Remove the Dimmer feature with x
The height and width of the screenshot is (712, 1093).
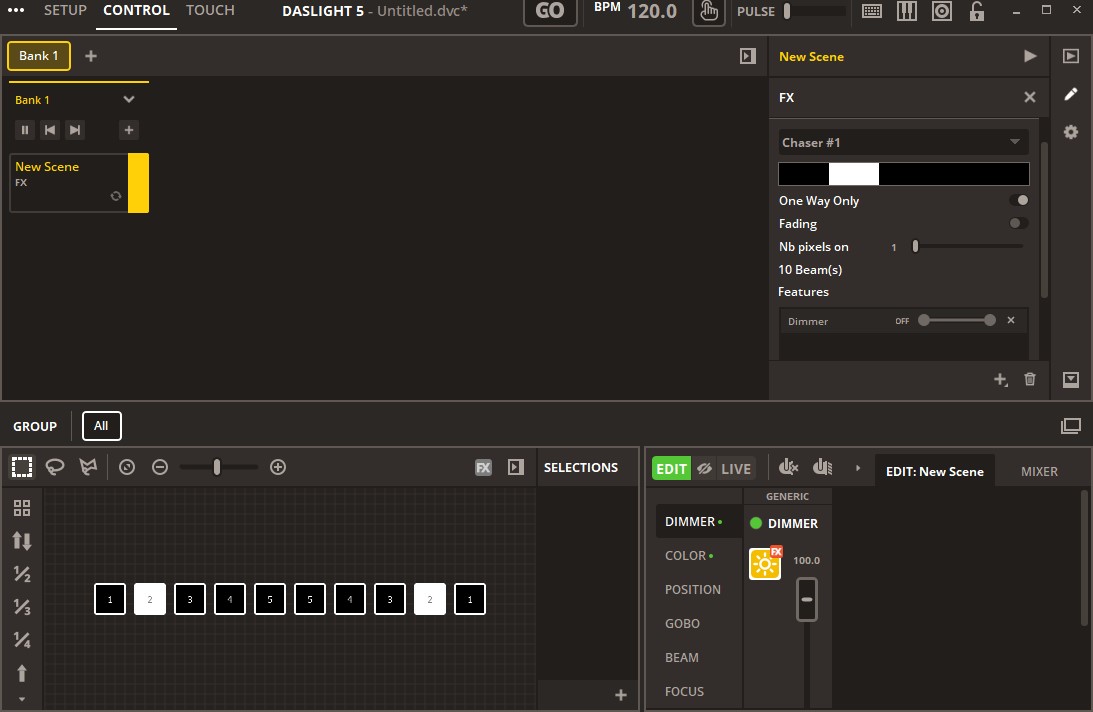point(1011,321)
